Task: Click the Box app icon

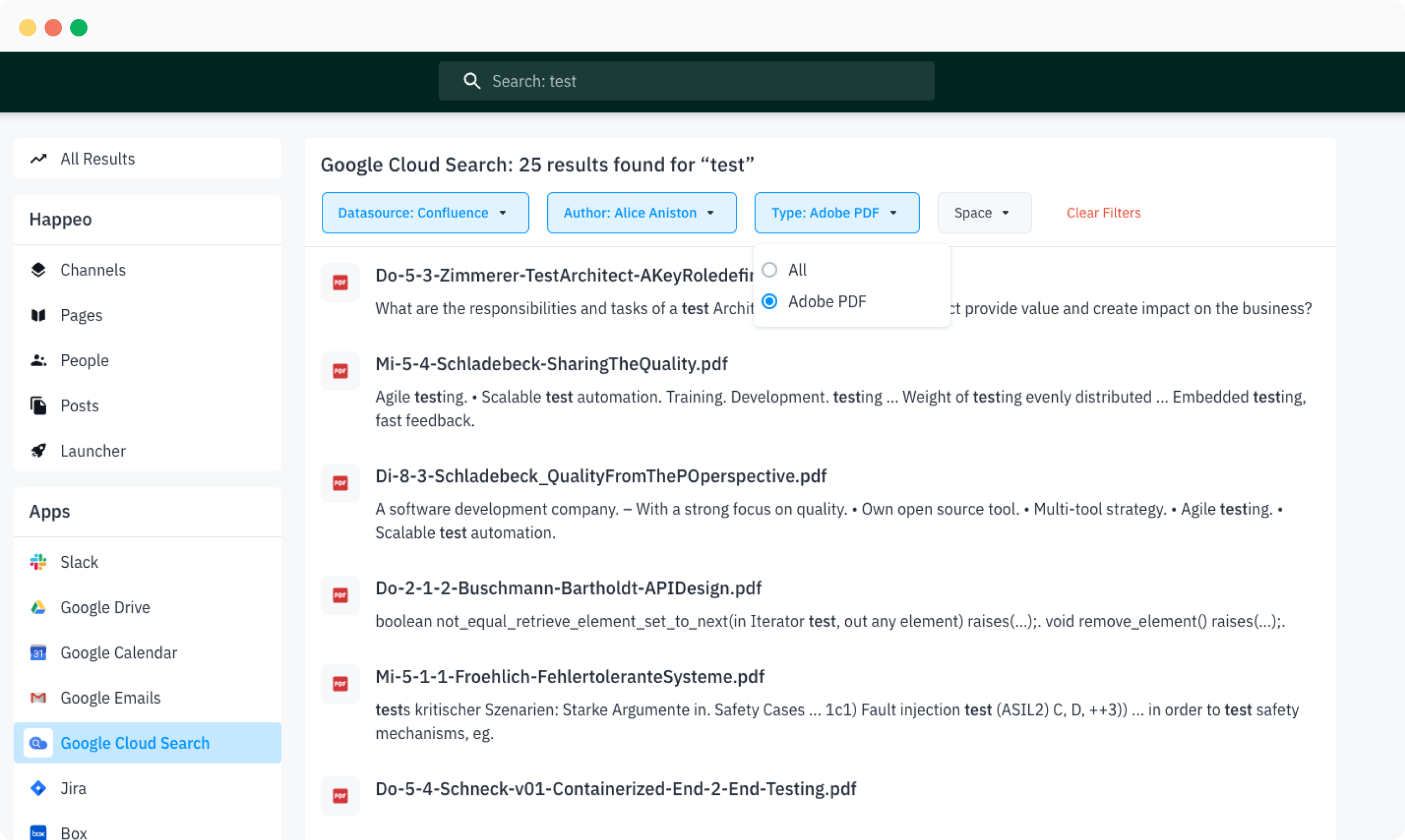Action: (x=39, y=832)
